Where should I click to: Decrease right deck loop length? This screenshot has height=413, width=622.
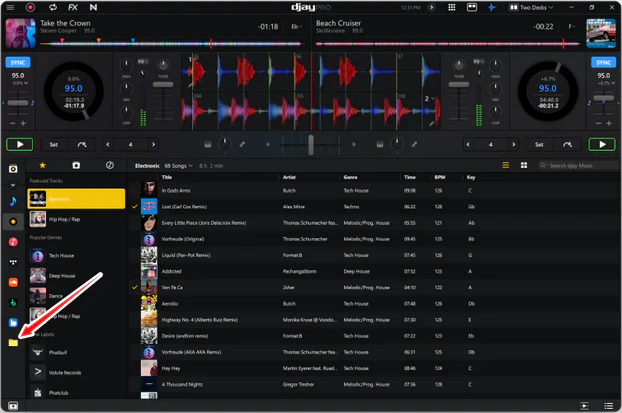468,144
